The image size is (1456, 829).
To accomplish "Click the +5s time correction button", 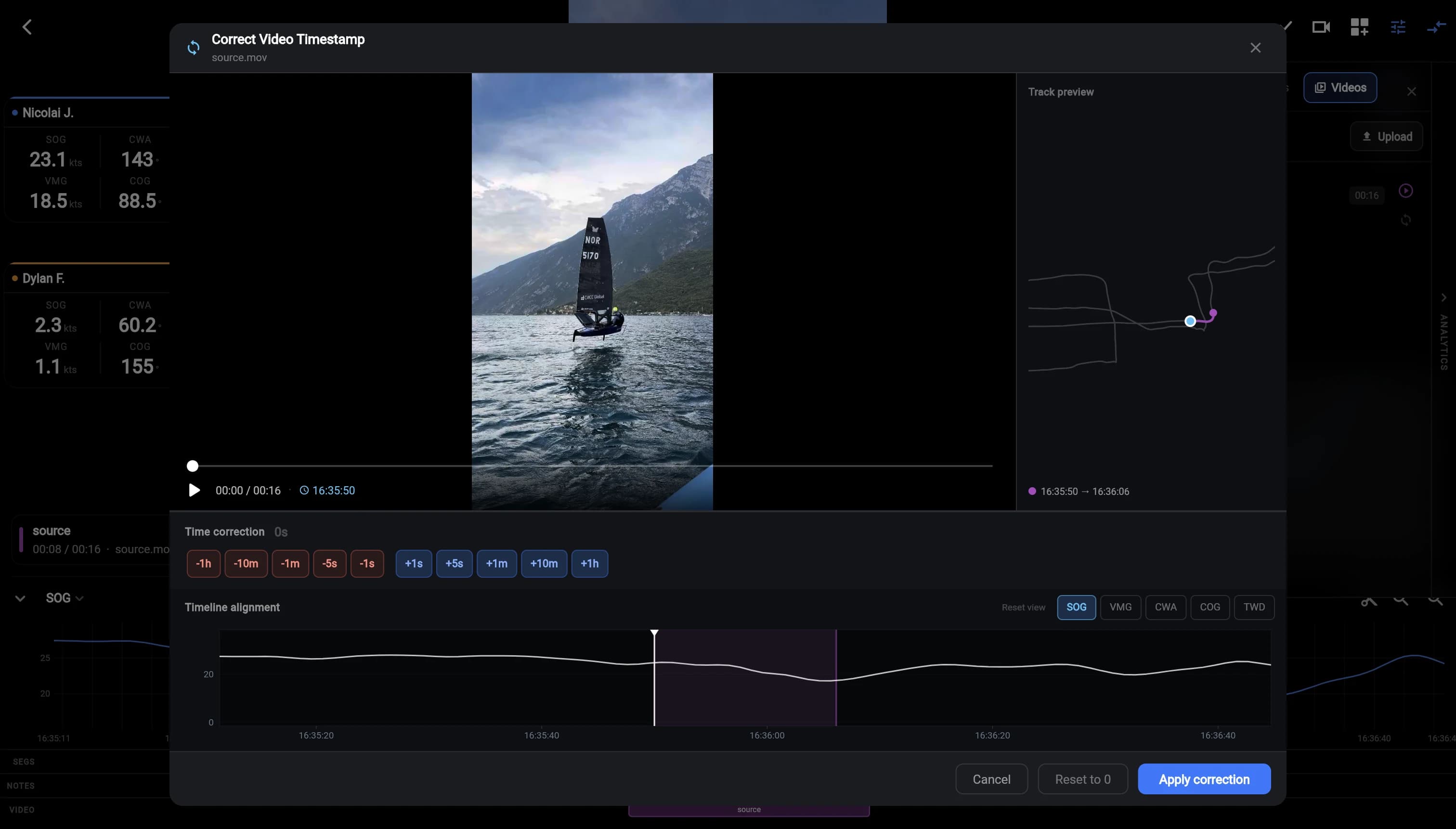I will [455, 564].
